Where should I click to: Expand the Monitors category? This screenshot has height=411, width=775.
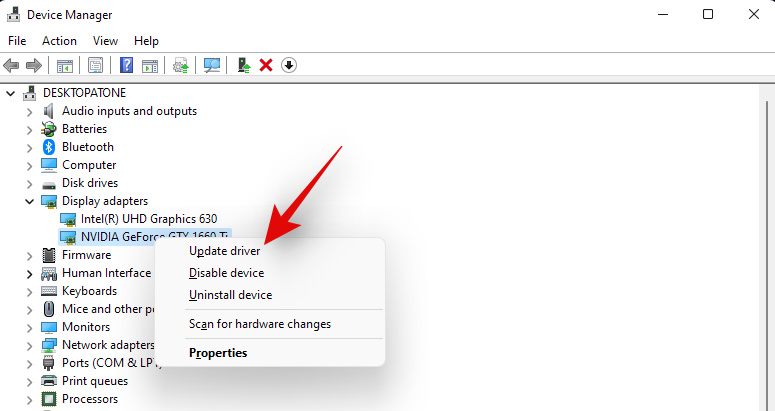click(30, 328)
